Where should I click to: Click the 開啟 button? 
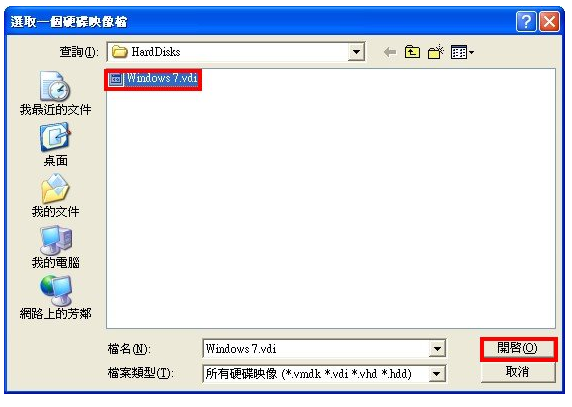(518, 348)
